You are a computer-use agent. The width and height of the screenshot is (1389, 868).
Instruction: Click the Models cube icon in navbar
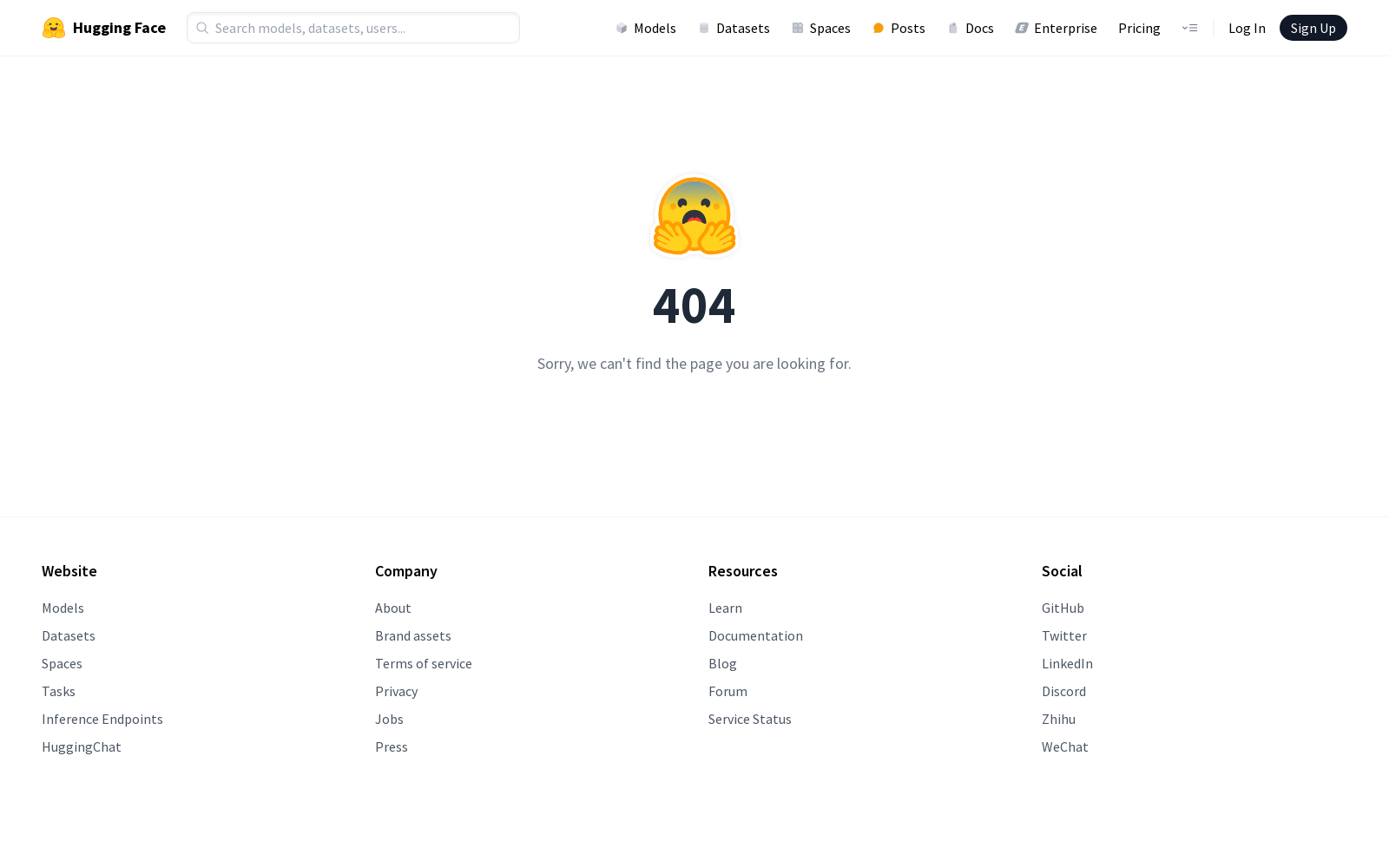[x=622, y=28]
